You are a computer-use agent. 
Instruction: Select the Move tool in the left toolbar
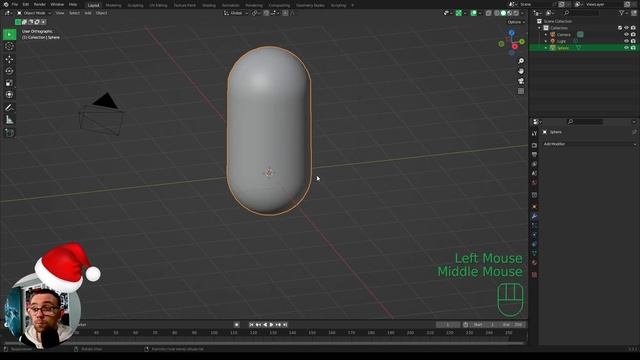coord(9,59)
